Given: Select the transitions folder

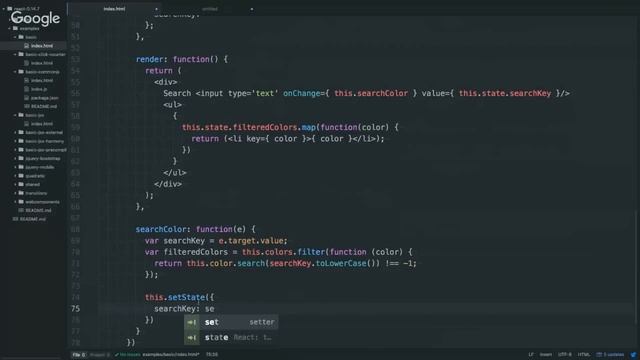Looking at the screenshot, I should coord(36,193).
